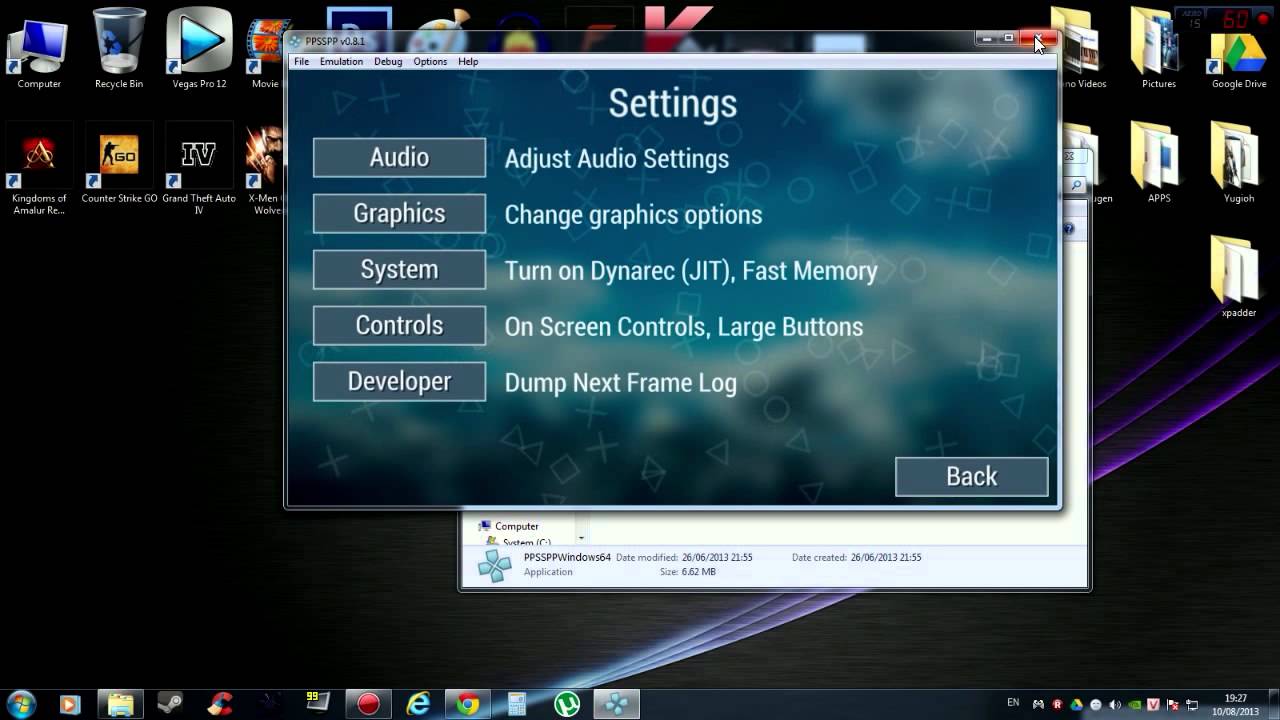
Task: Open the clock showing 19:27
Action: pos(1236,704)
